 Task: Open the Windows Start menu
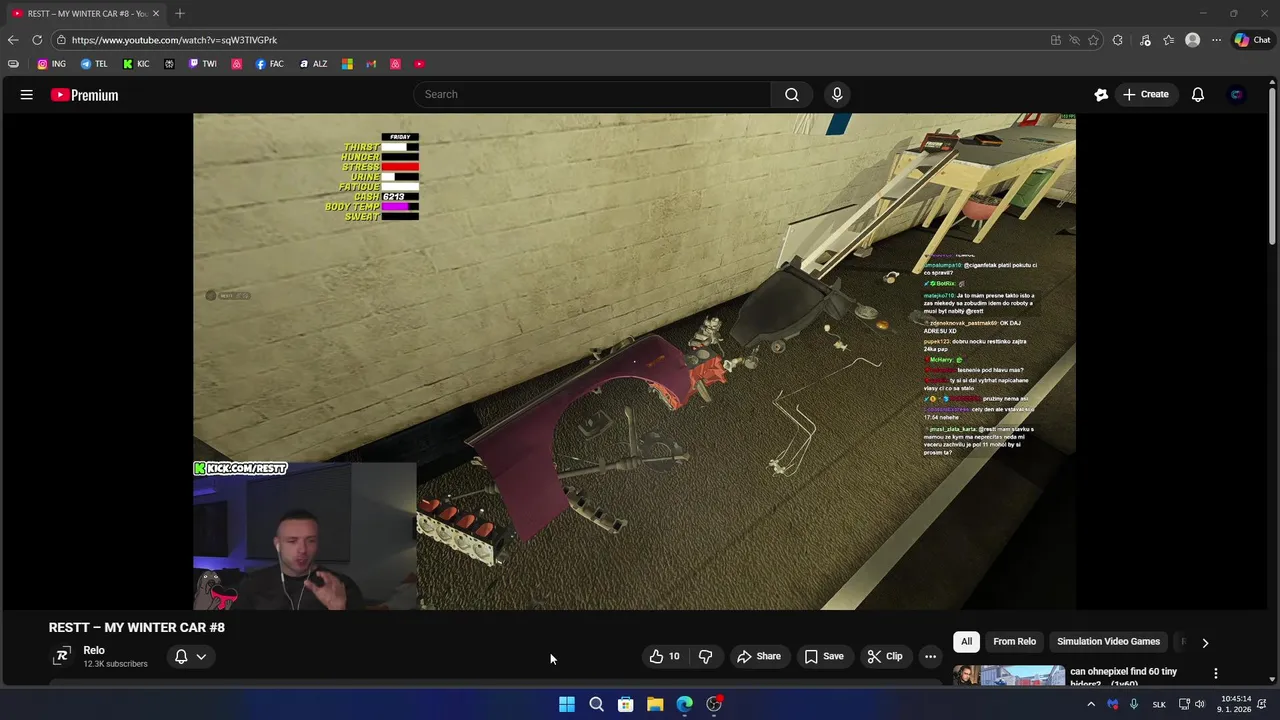click(x=567, y=704)
